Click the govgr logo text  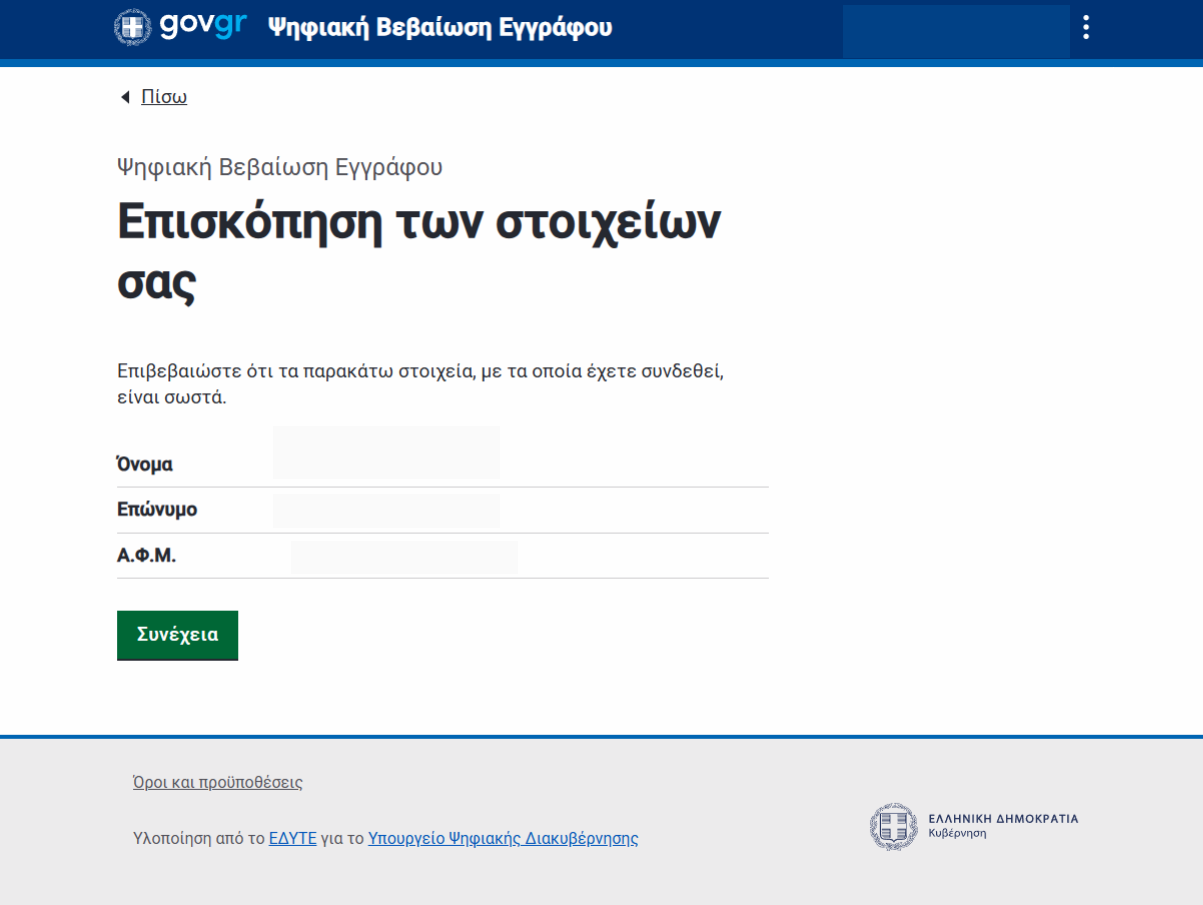203,27
